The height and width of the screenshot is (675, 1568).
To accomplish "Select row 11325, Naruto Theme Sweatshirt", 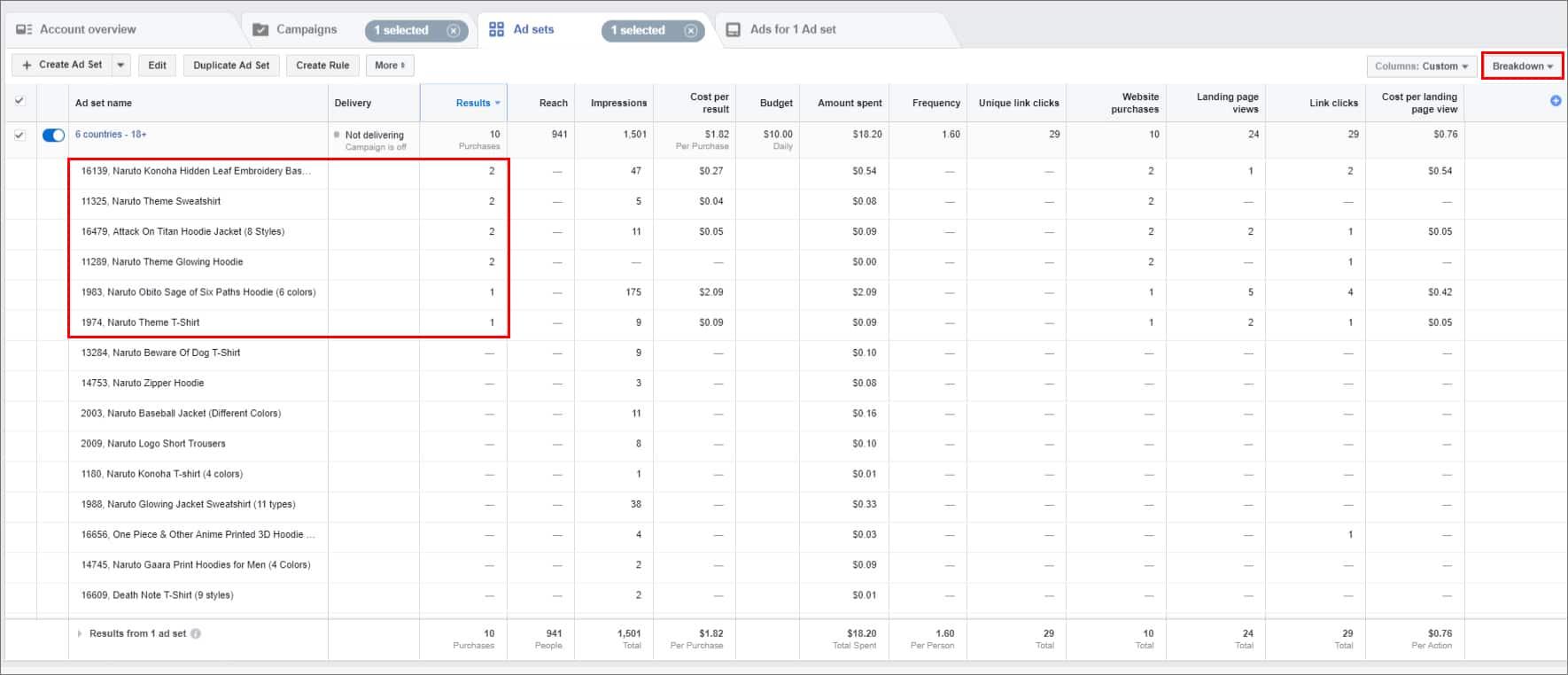I will [151, 201].
